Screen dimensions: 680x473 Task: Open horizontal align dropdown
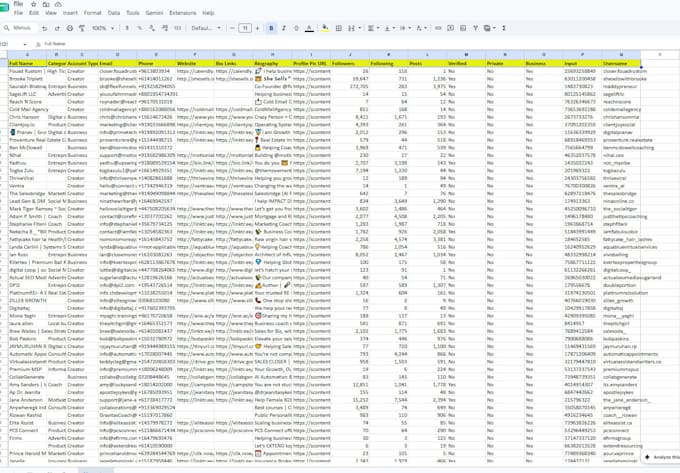point(373,28)
